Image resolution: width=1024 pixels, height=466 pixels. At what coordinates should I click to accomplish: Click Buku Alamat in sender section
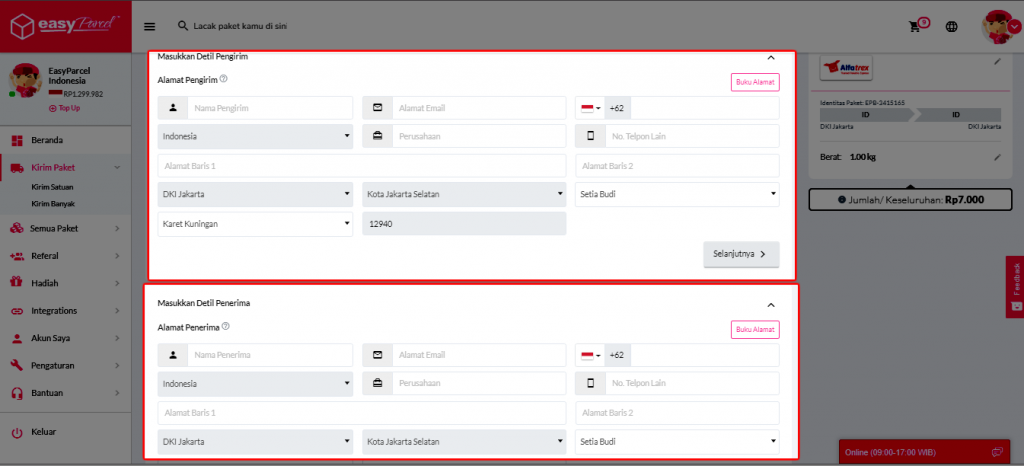[755, 83]
